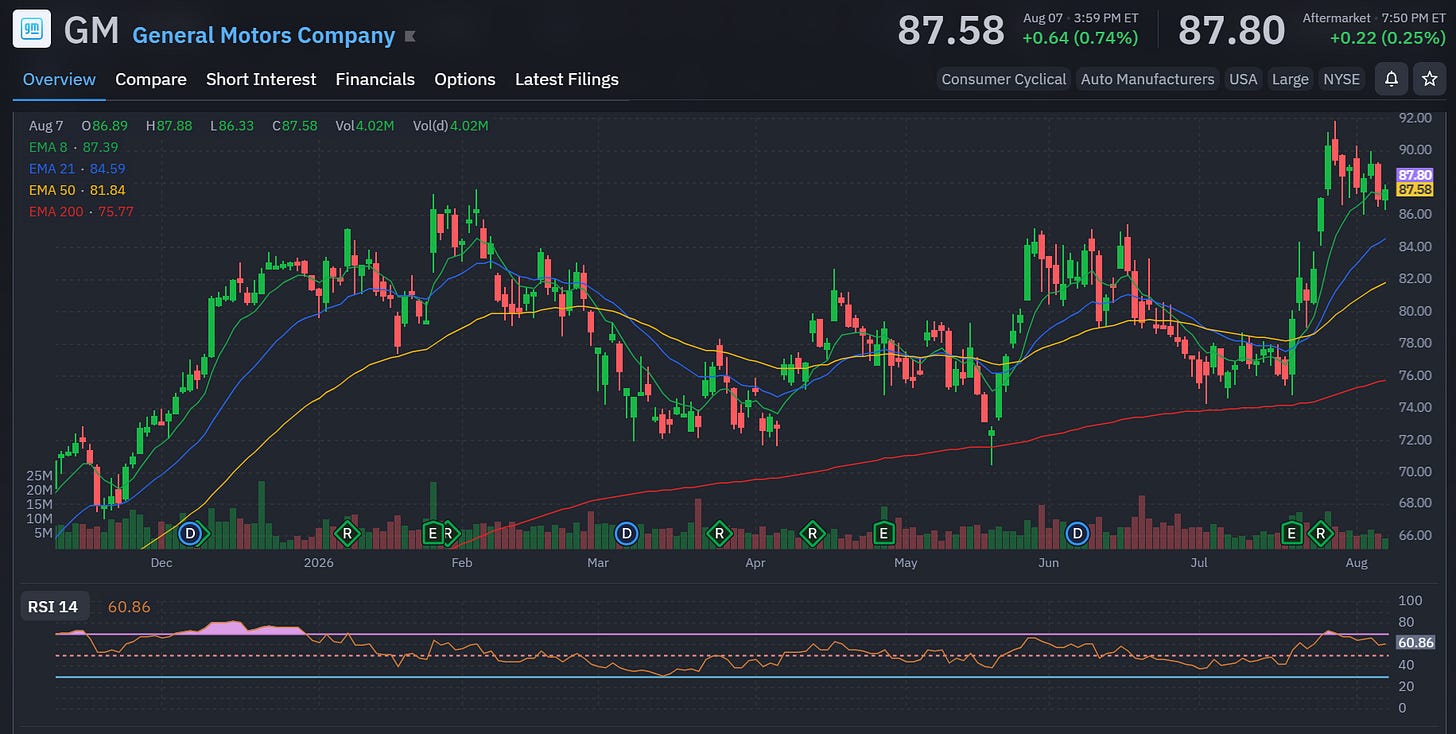The height and width of the screenshot is (734, 1456).
Task: Select the Consumer Cyclical sector tag
Action: (x=1004, y=79)
